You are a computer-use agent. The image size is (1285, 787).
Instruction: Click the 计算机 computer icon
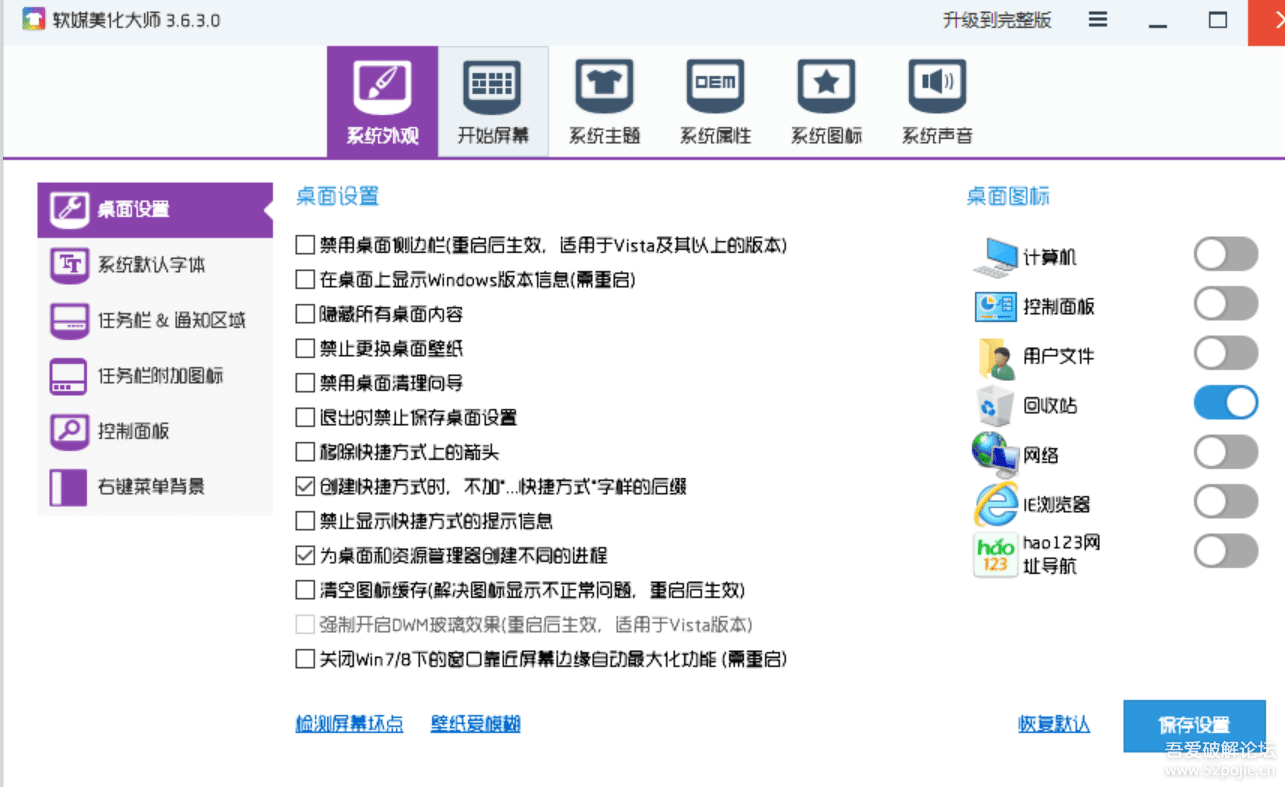996,257
